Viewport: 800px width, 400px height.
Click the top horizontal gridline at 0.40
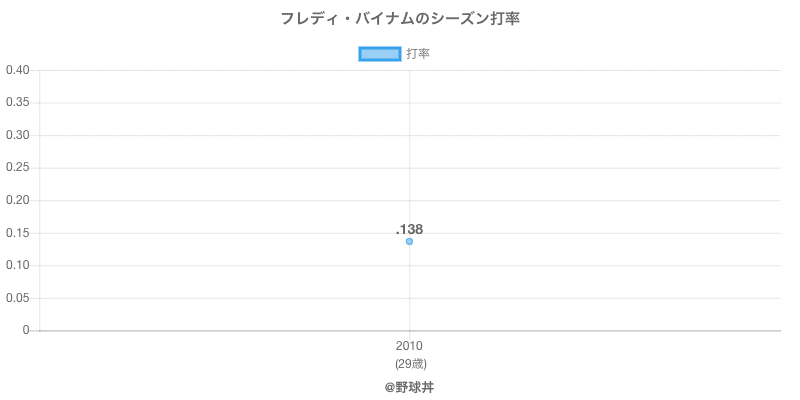[600, 70]
